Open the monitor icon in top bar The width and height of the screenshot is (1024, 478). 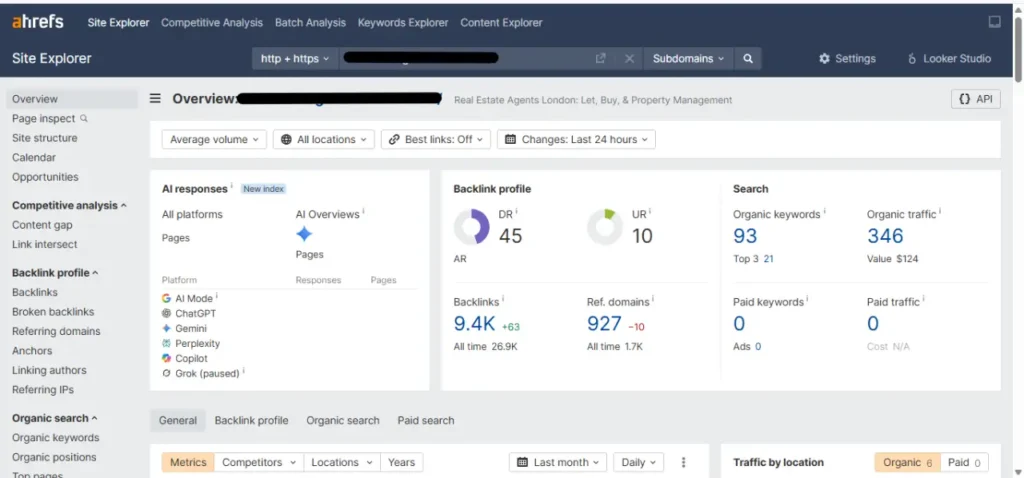pyautogui.click(x=994, y=22)
